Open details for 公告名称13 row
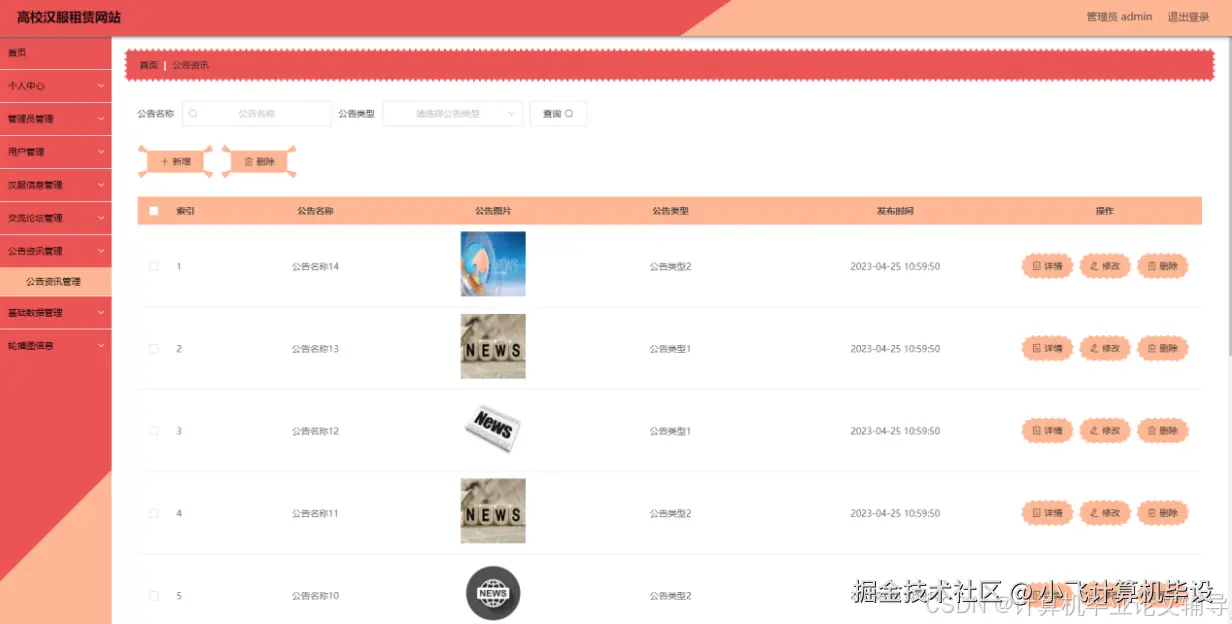Viewport: 1232px width, 624px height. point(1047,348)
